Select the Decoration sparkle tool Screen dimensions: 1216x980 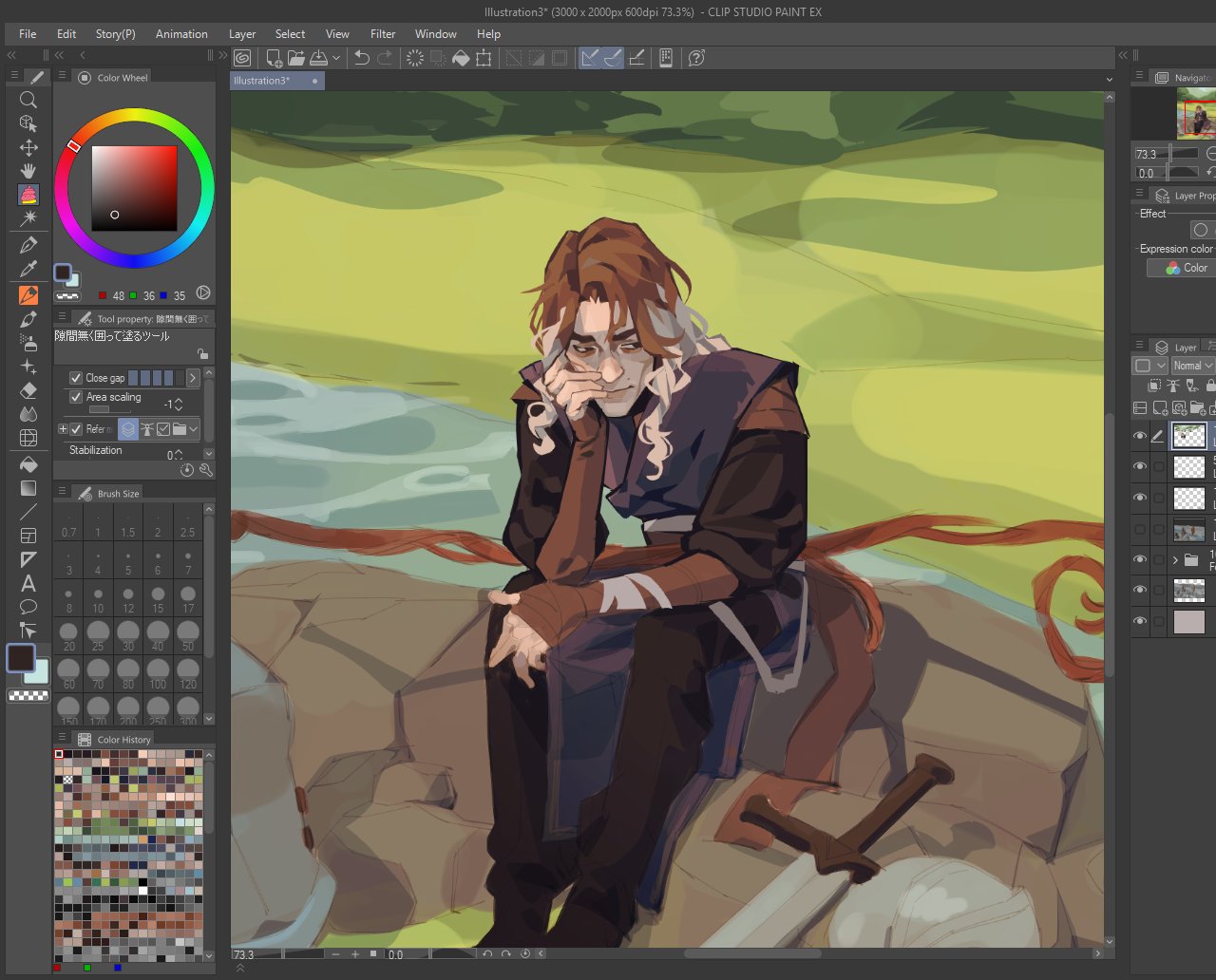[x=28, y=367]
